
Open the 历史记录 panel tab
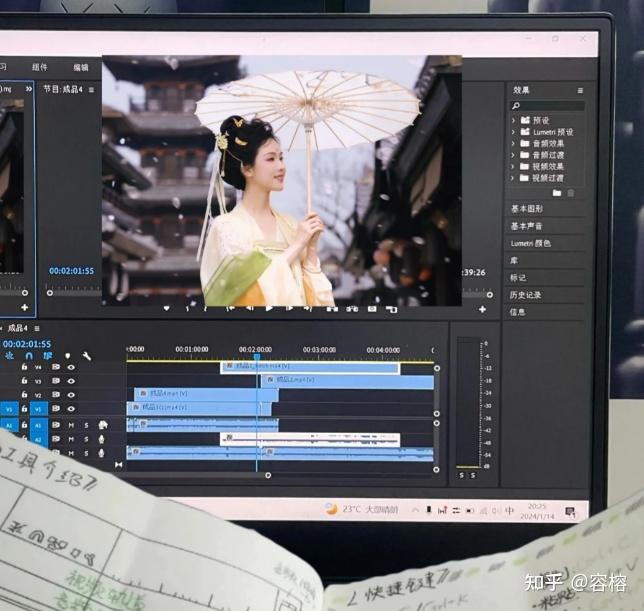click(525, 295)
